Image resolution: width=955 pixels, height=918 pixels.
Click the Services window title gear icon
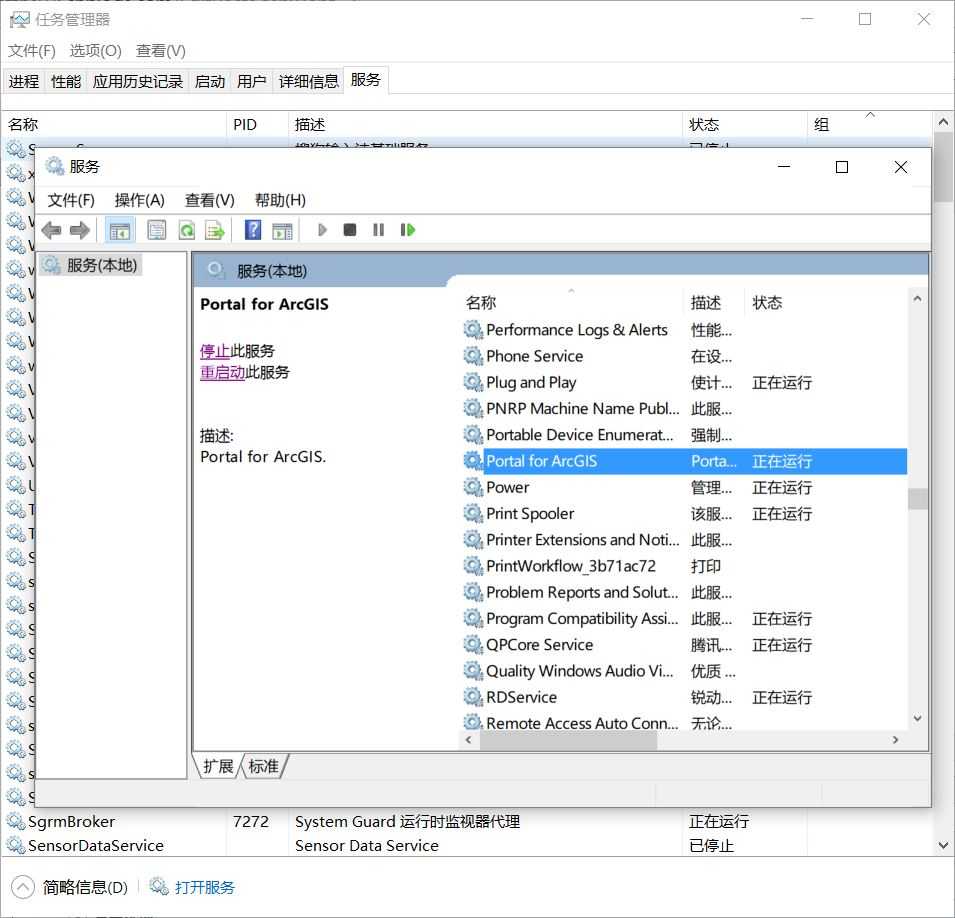coord(54,166)
